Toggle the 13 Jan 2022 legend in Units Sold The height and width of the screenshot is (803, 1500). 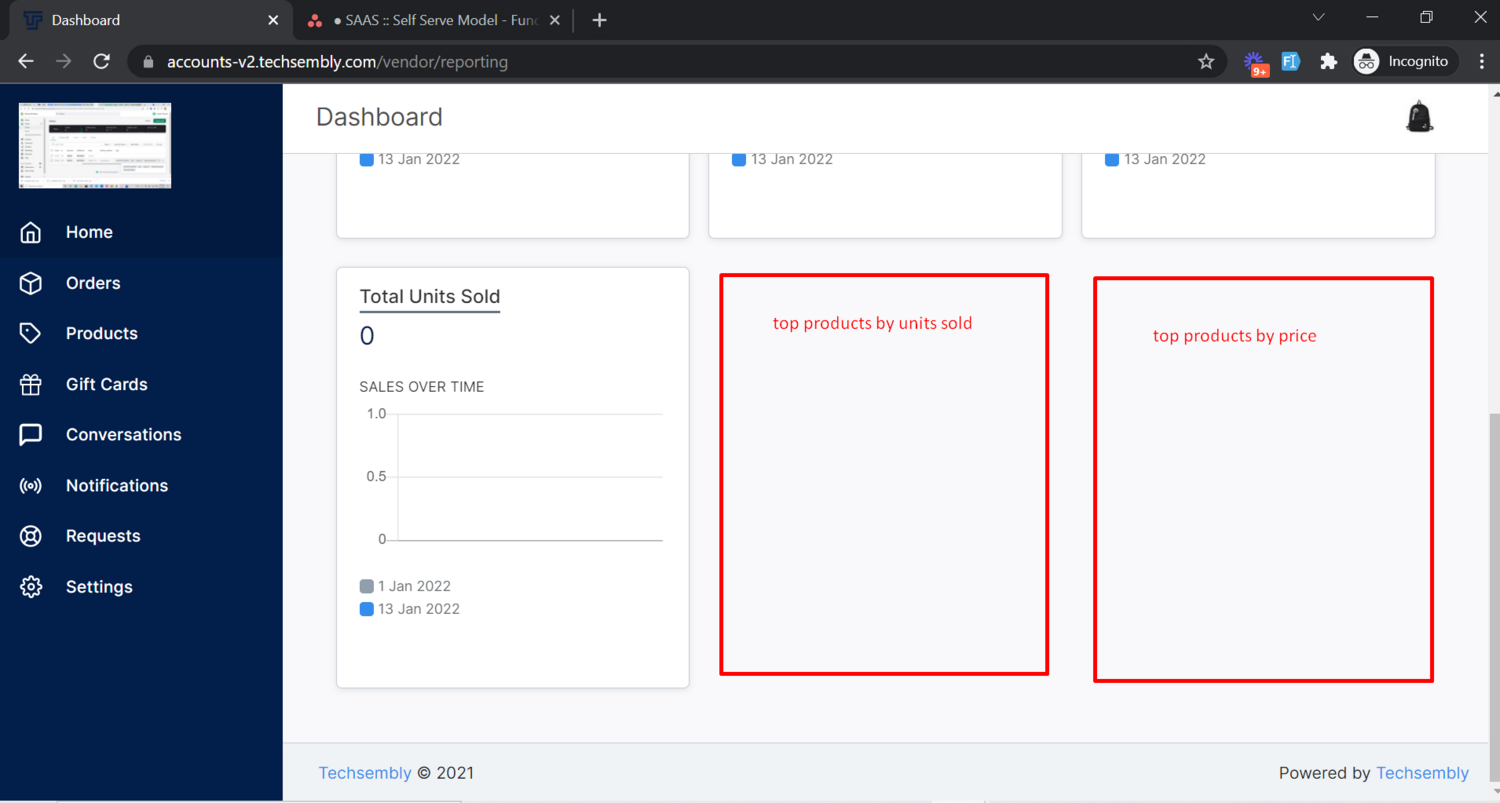[410, 609]
